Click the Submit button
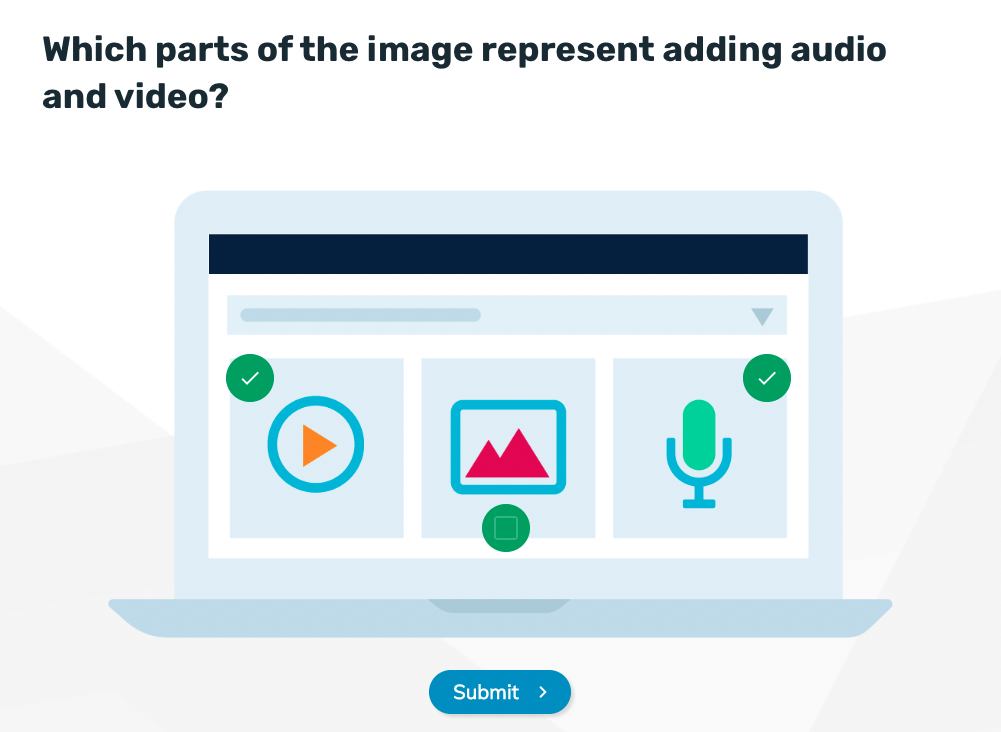 click(499, 692)
